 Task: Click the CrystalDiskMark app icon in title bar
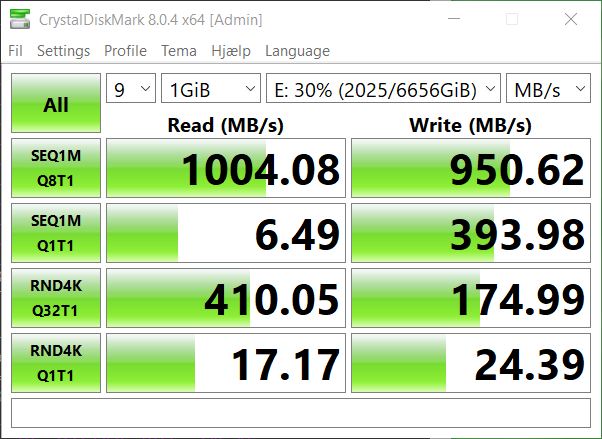(20, 19)
